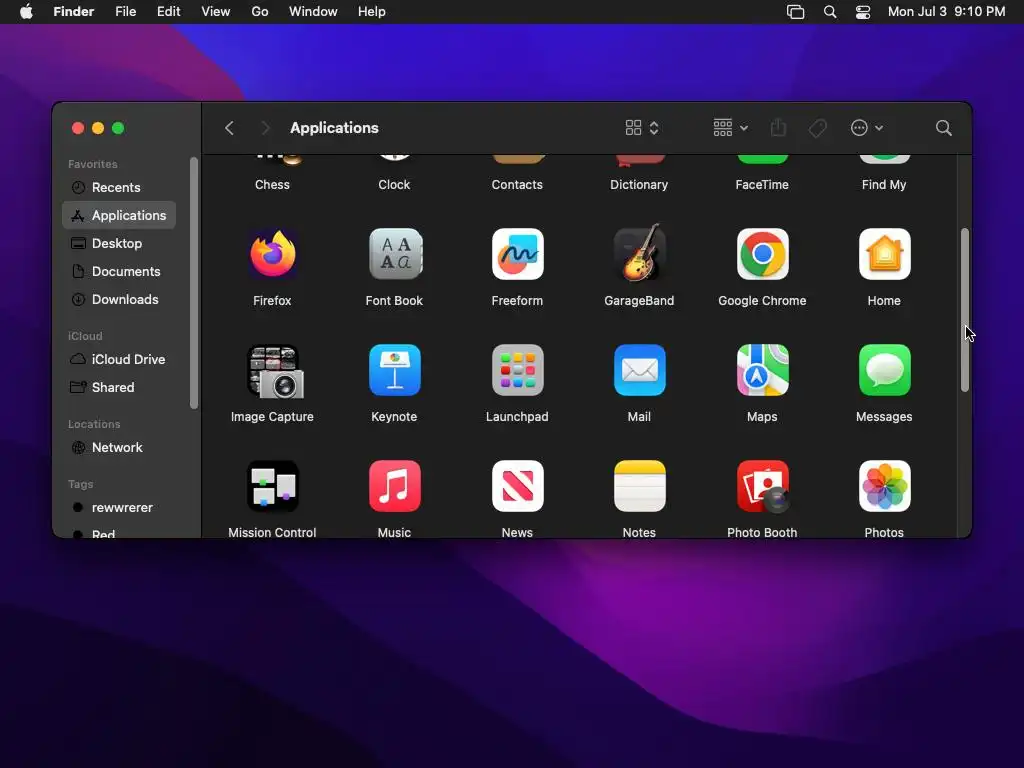Select the Mail envelope icon
Viewport: 1024px width, 768px height.
coord(639,370)
